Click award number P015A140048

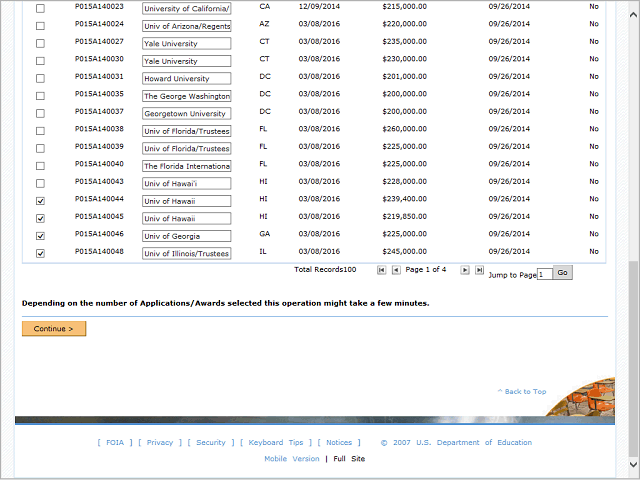tap(99, 251)
